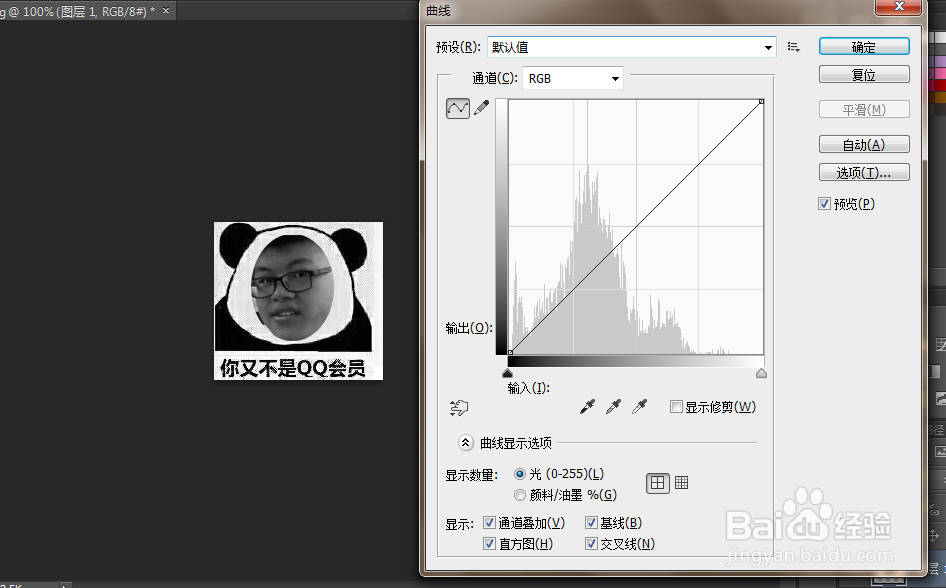Select the pencil tool to draw curve freehand

480,105
